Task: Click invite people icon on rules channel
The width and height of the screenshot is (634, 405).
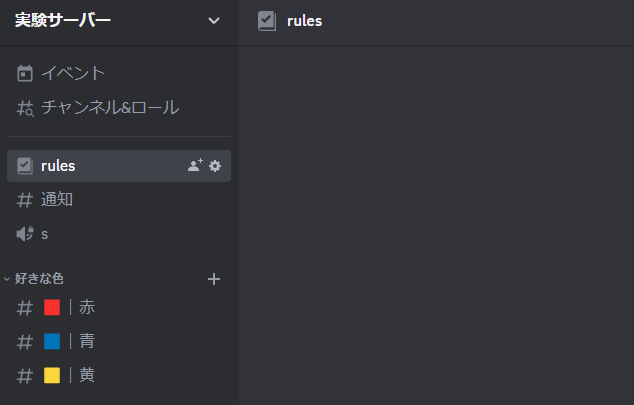Action: (x=195, y=165)
